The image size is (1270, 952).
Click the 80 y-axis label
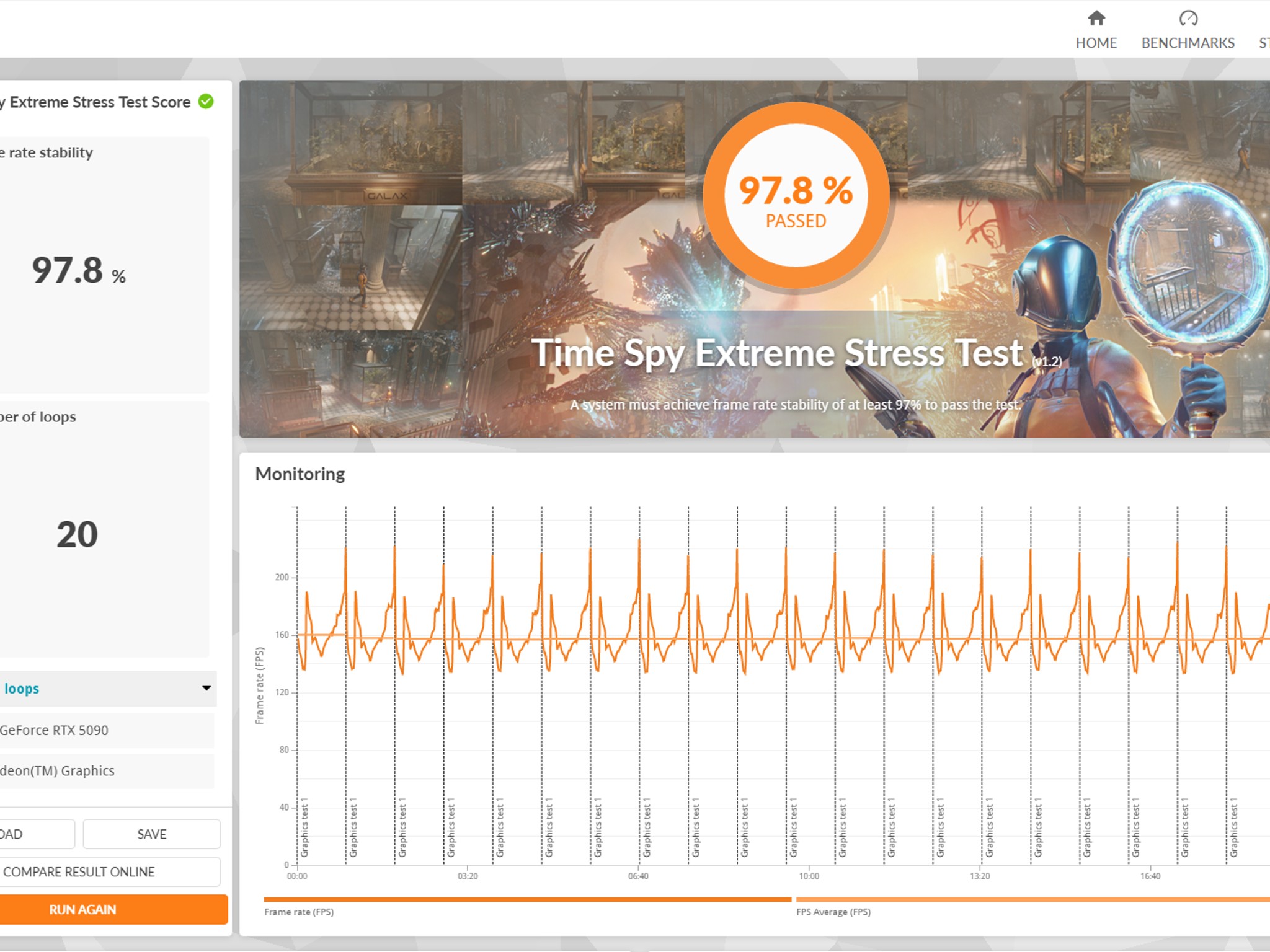(284, 750)
